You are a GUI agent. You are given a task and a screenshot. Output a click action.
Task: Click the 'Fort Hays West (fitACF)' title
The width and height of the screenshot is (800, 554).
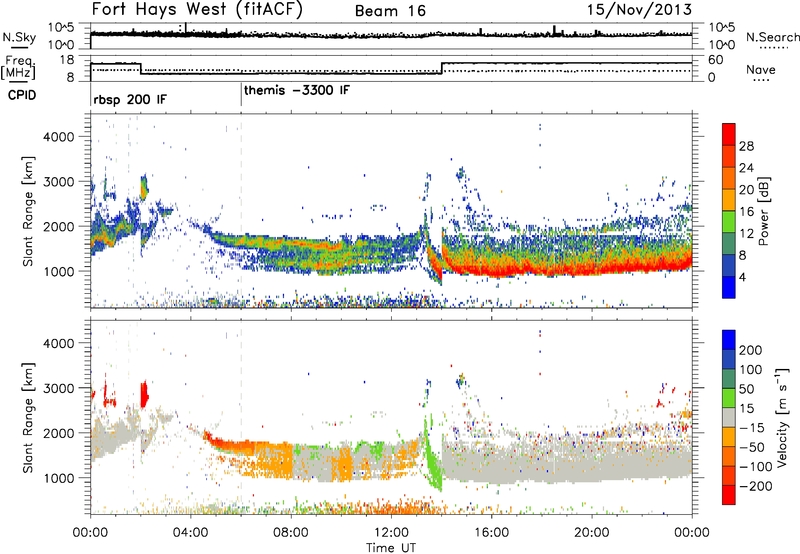pos(197,10)
